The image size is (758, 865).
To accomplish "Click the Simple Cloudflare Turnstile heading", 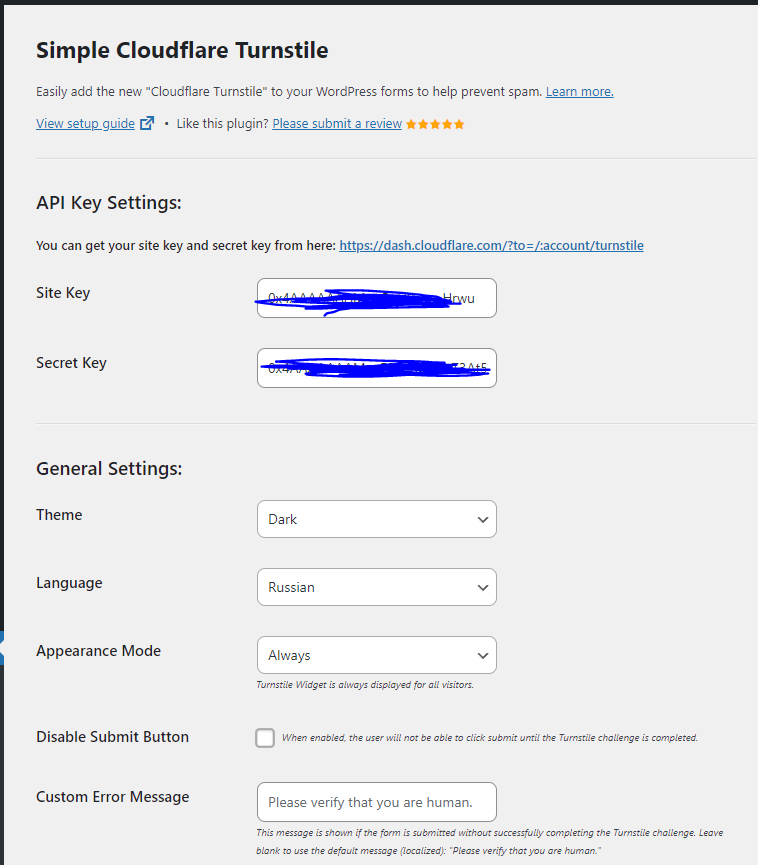I will (x=182, y=50).
